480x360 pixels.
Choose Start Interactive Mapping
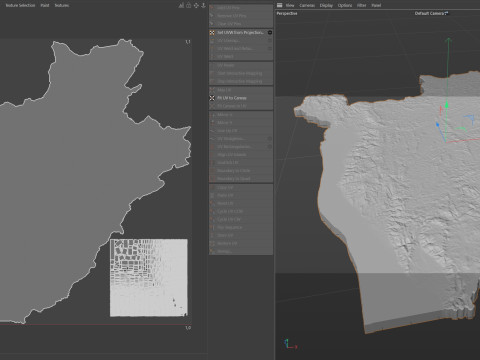241,73
